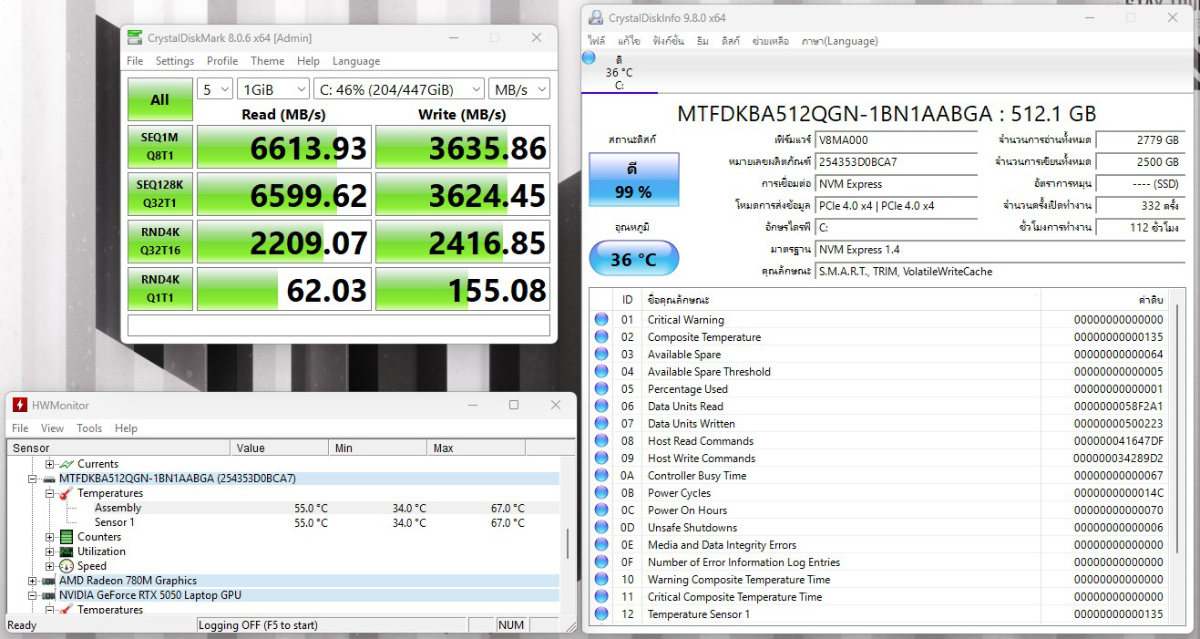
Task: Open the MB/s unit dropdown
Action: [x=519, y=89]
